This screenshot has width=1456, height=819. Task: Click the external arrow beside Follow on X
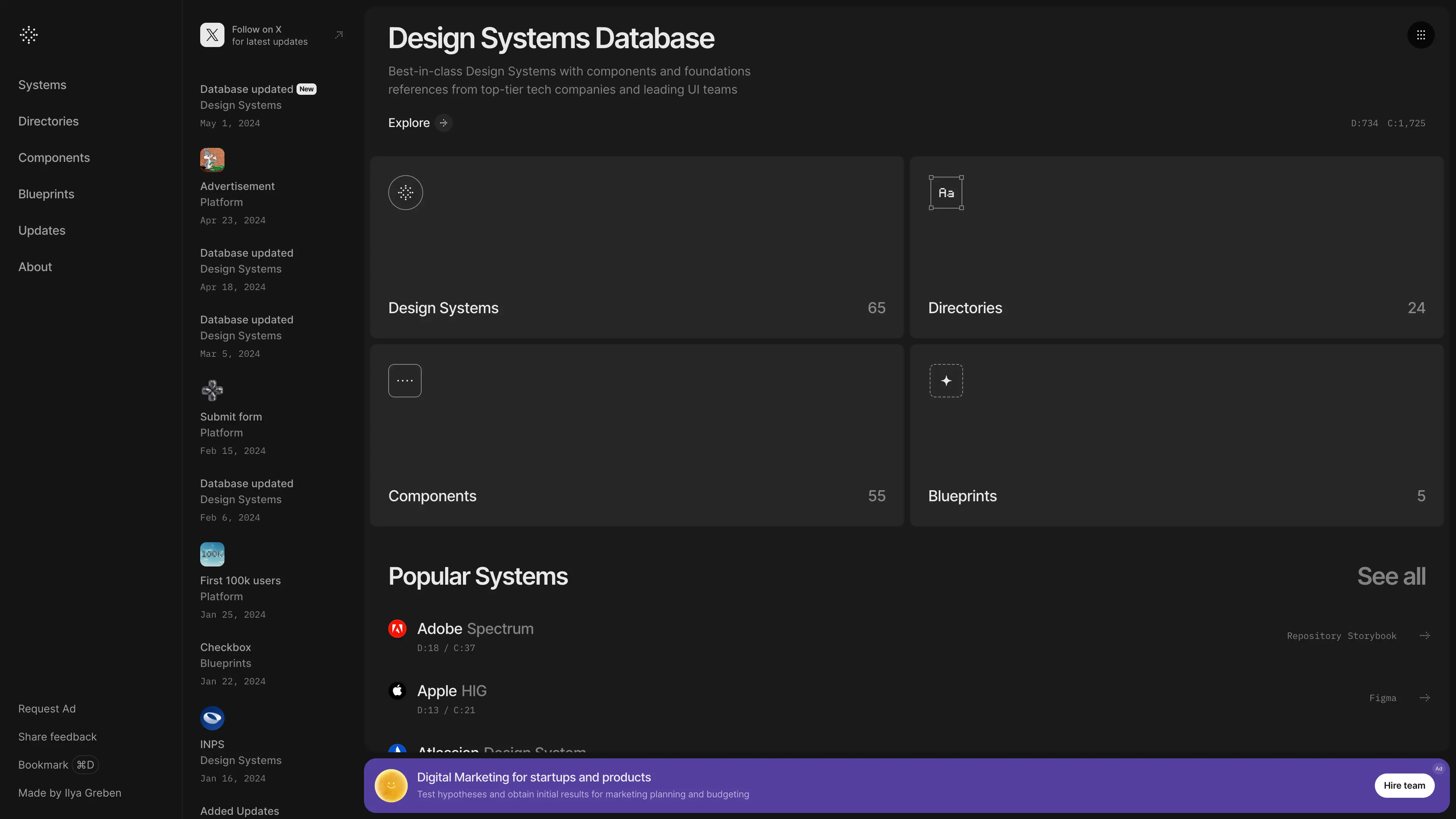[339, 35]
